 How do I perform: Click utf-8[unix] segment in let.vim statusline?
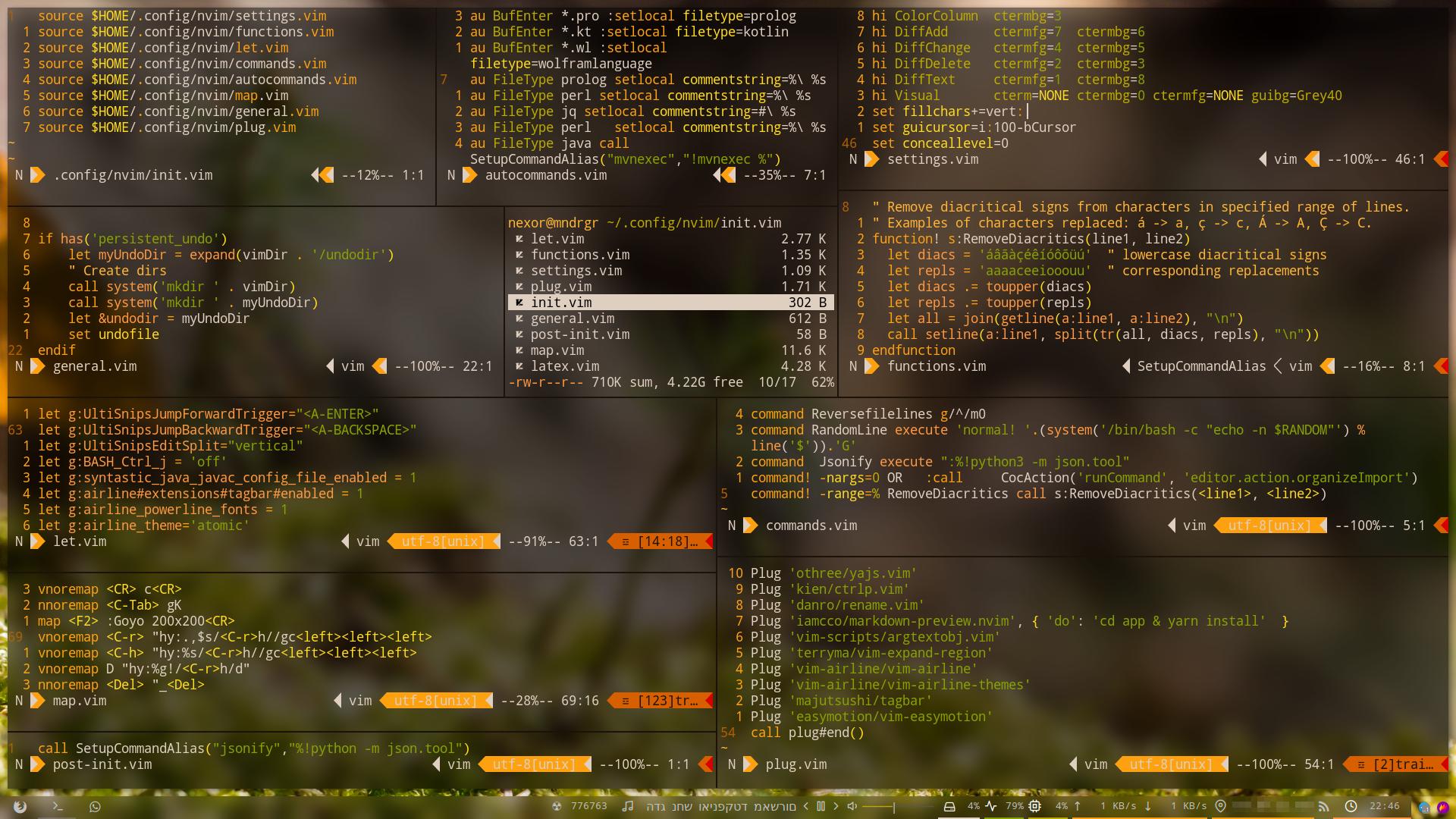pos(443,541)
